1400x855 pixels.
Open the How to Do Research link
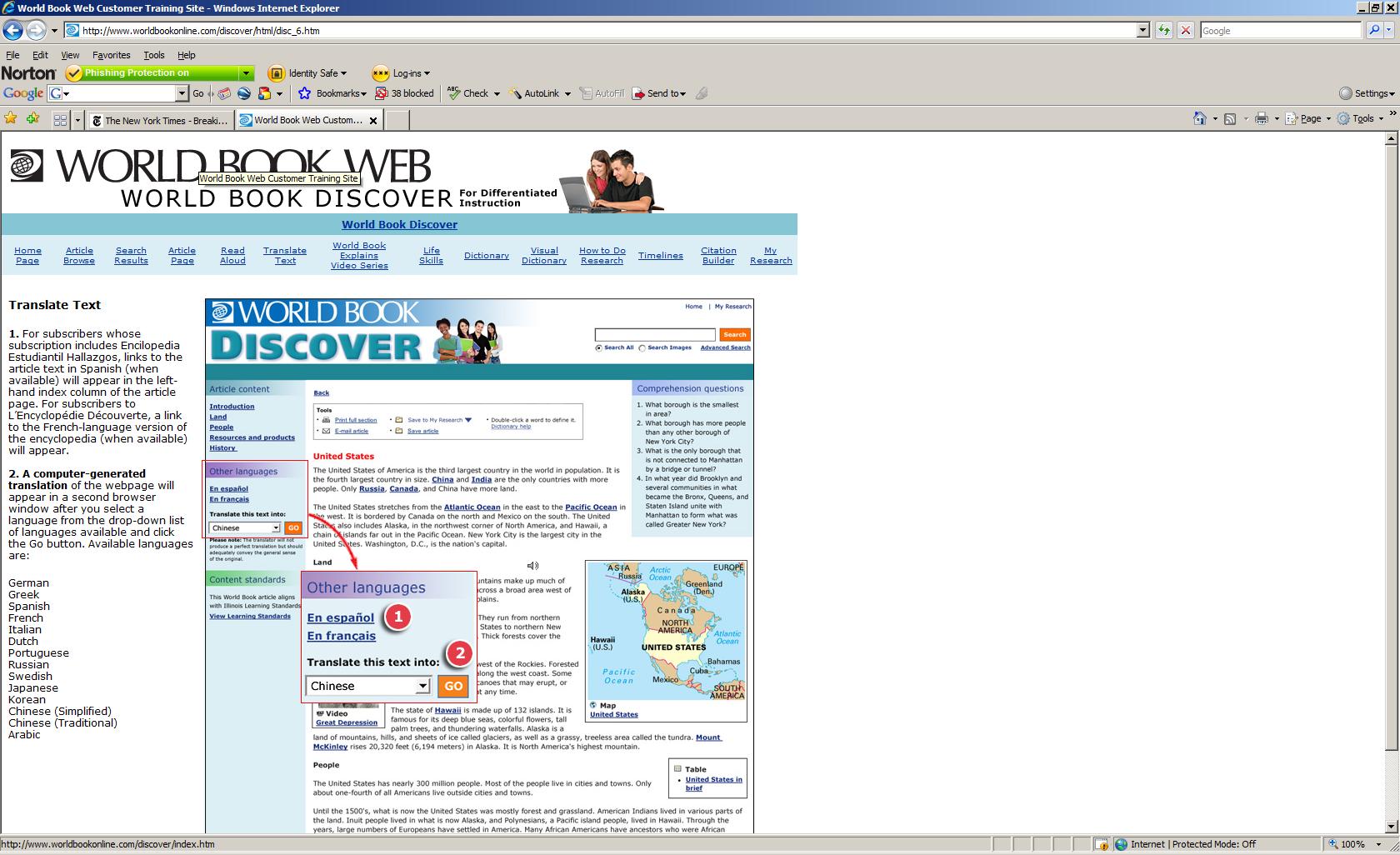click(602, 255)
